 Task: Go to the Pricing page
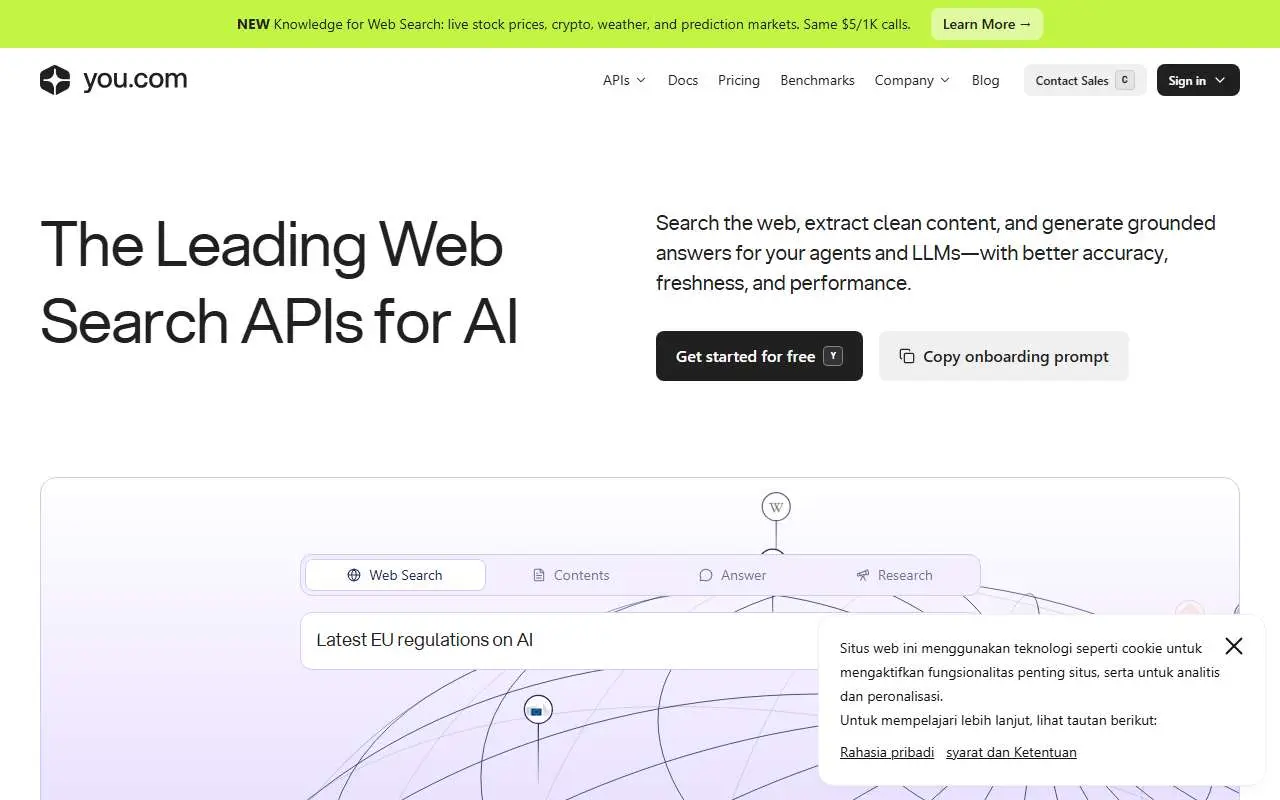(739, 80)
